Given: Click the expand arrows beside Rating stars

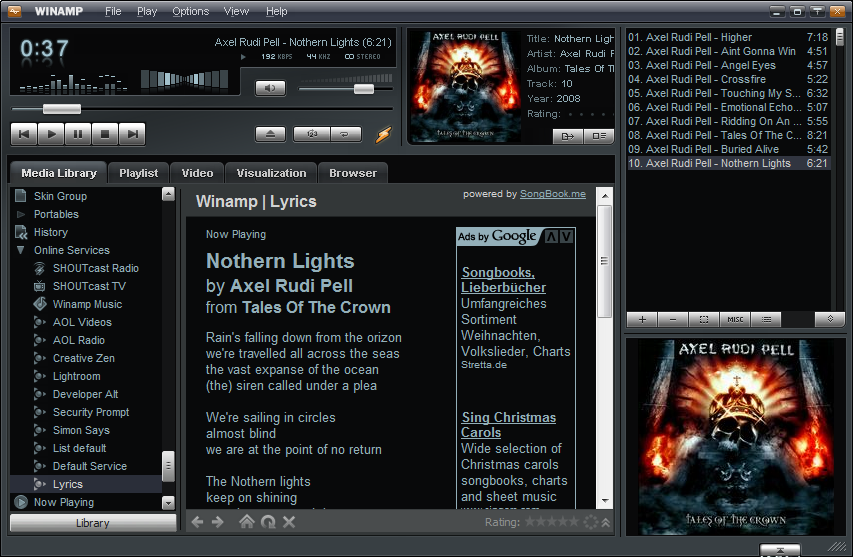Looking at the screenshot, I should (605, 523).
